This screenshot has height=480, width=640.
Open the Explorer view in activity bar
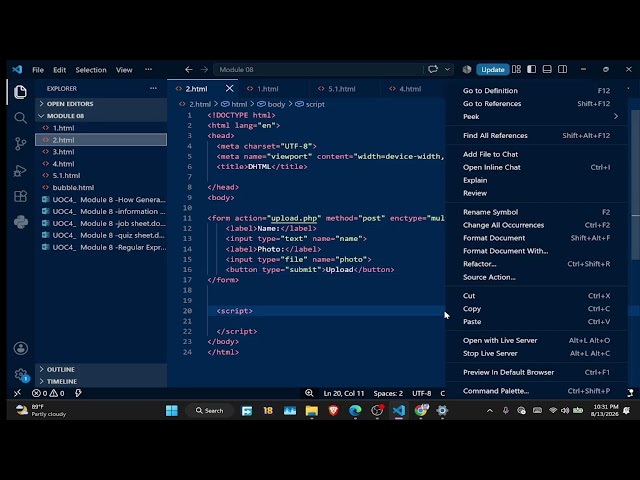pos(20,91)
